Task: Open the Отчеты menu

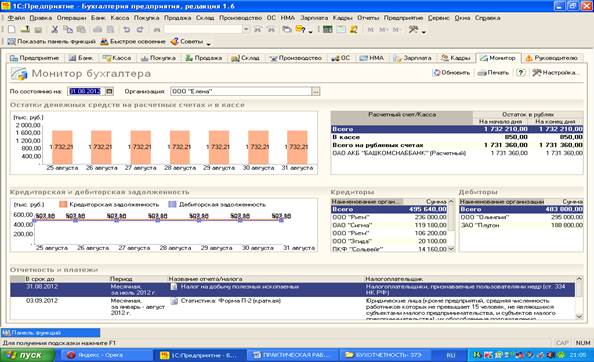Action: point(368,18)
